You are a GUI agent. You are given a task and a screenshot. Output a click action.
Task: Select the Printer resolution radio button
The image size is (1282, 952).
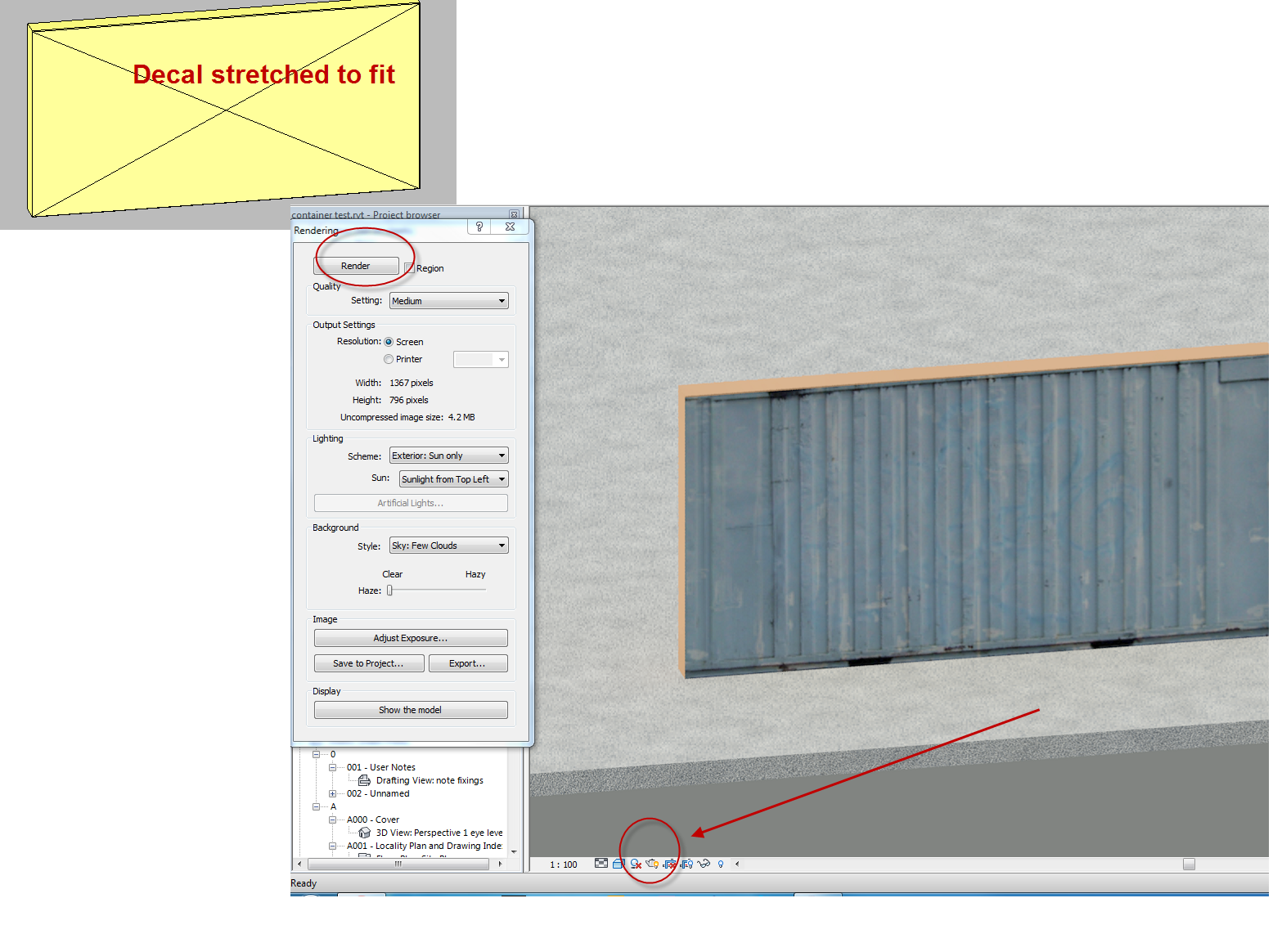pos(389,359)
